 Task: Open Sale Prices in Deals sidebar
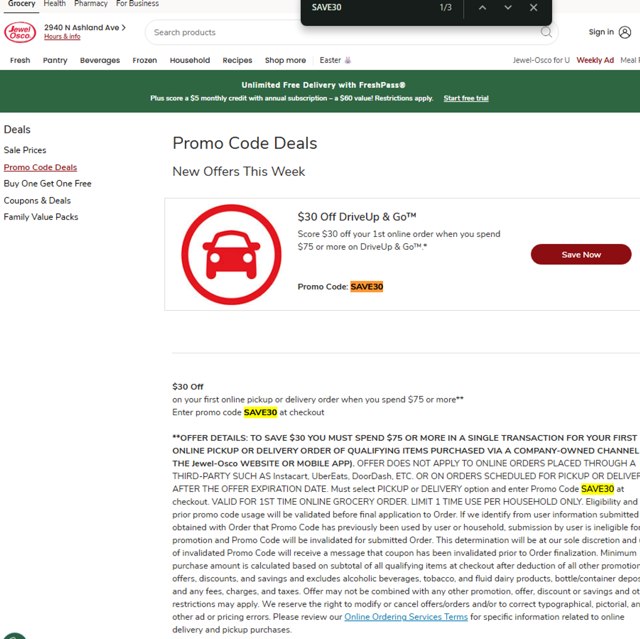click(25, 150)
